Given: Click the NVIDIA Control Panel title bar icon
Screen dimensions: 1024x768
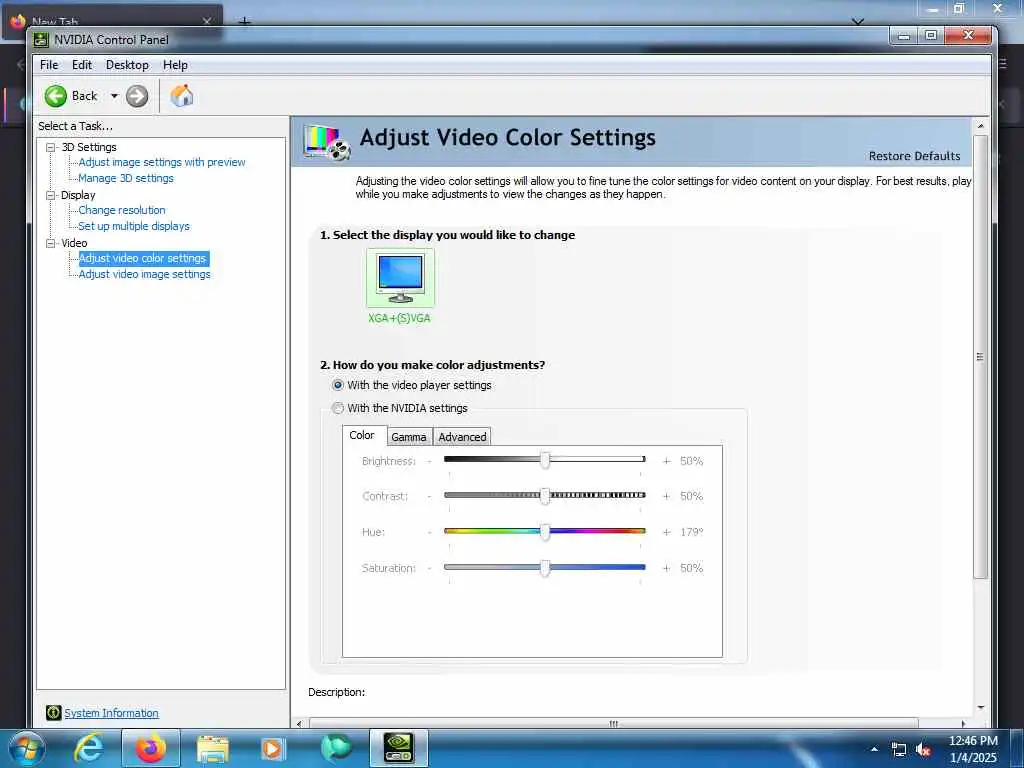Looking at the screenshot, I should click(x=41, y=40).
